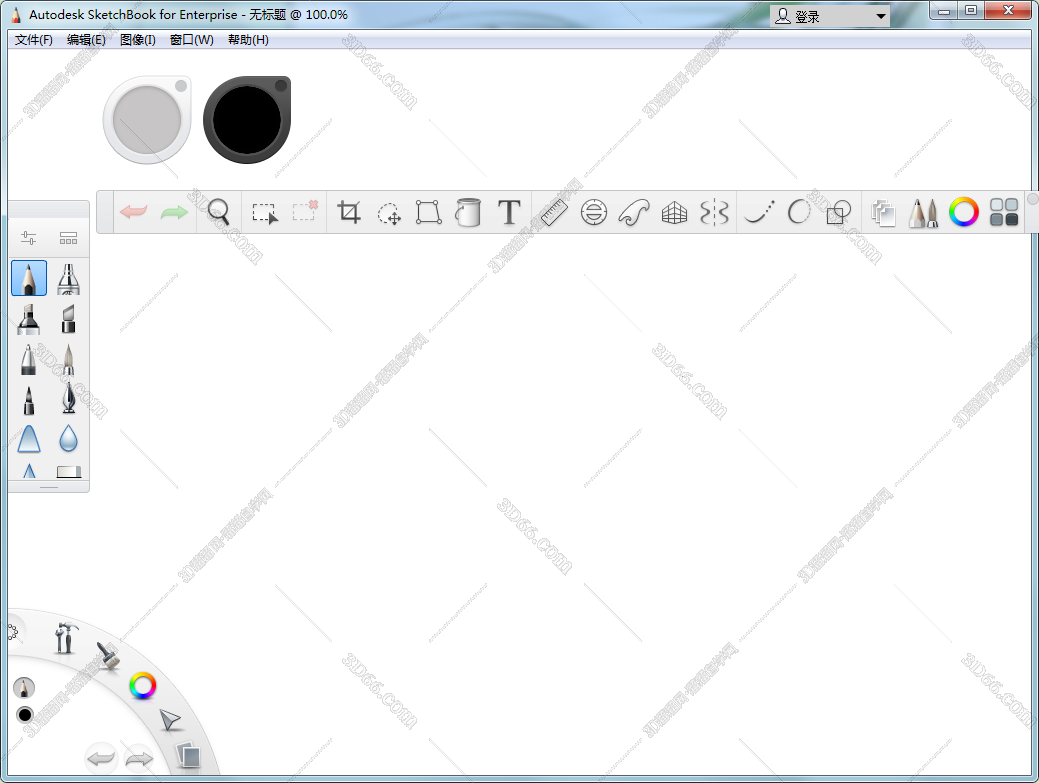This screenshot has height=783, width=1039.
Task: Click the Zoom magnifier tool
Action: (x=218, y=212)
